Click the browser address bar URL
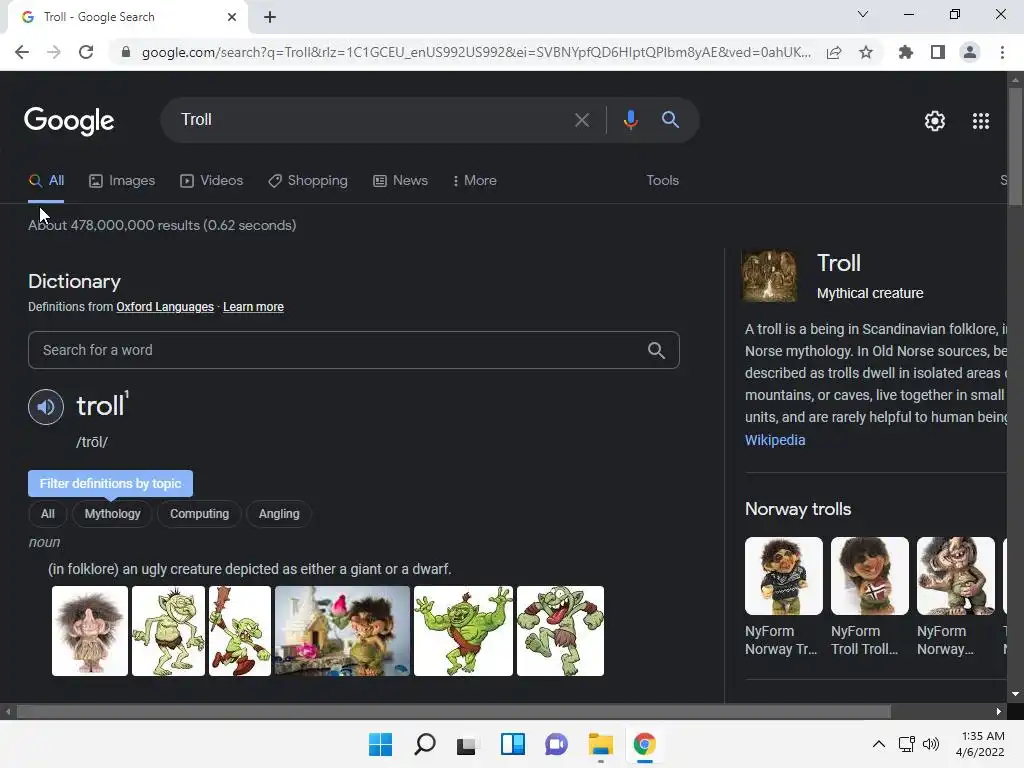Image resolution: width=1024 pixels, height=768 pixels. click(476, 52)
